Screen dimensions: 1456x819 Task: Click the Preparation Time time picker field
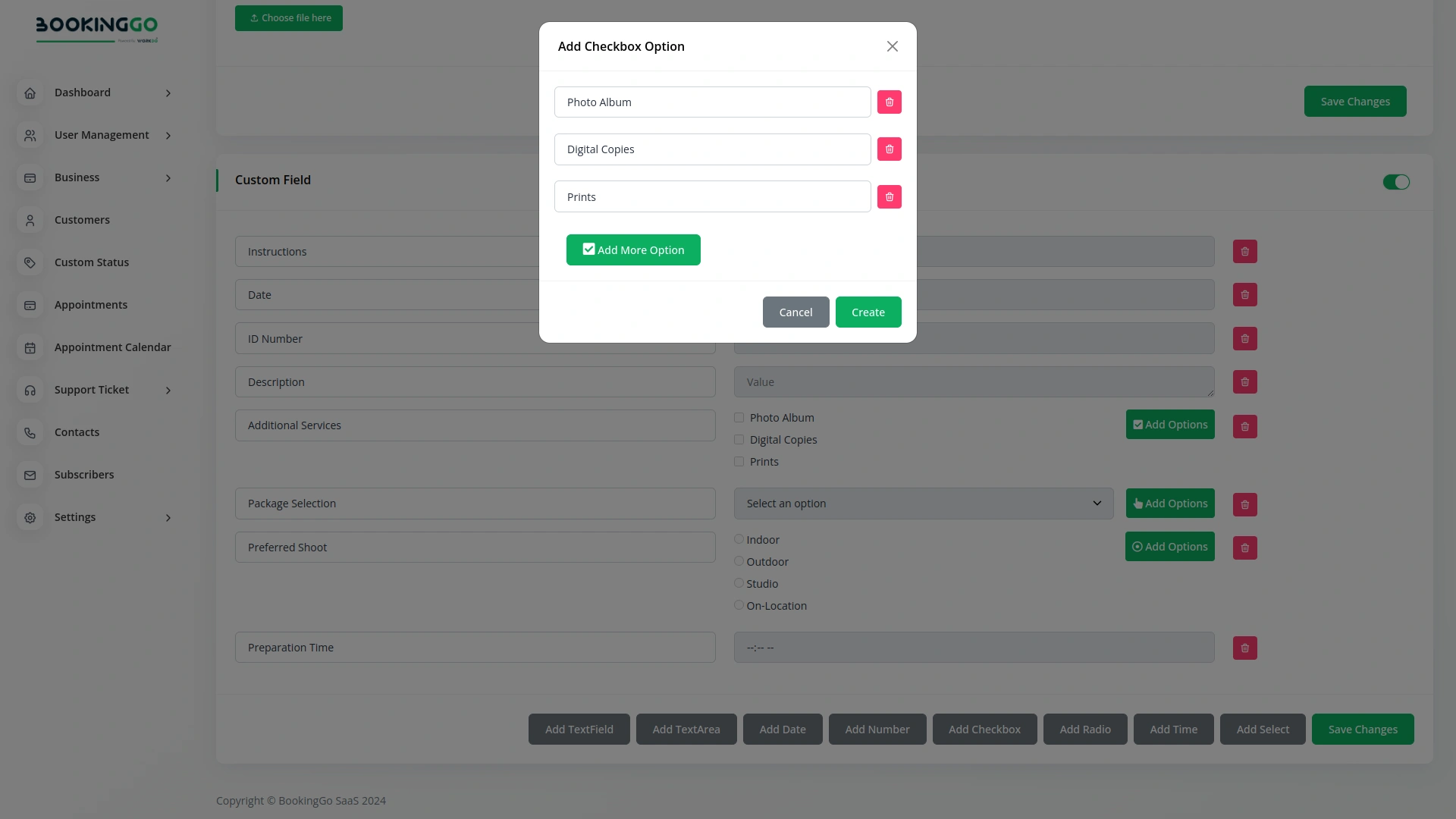pos(974,647)
